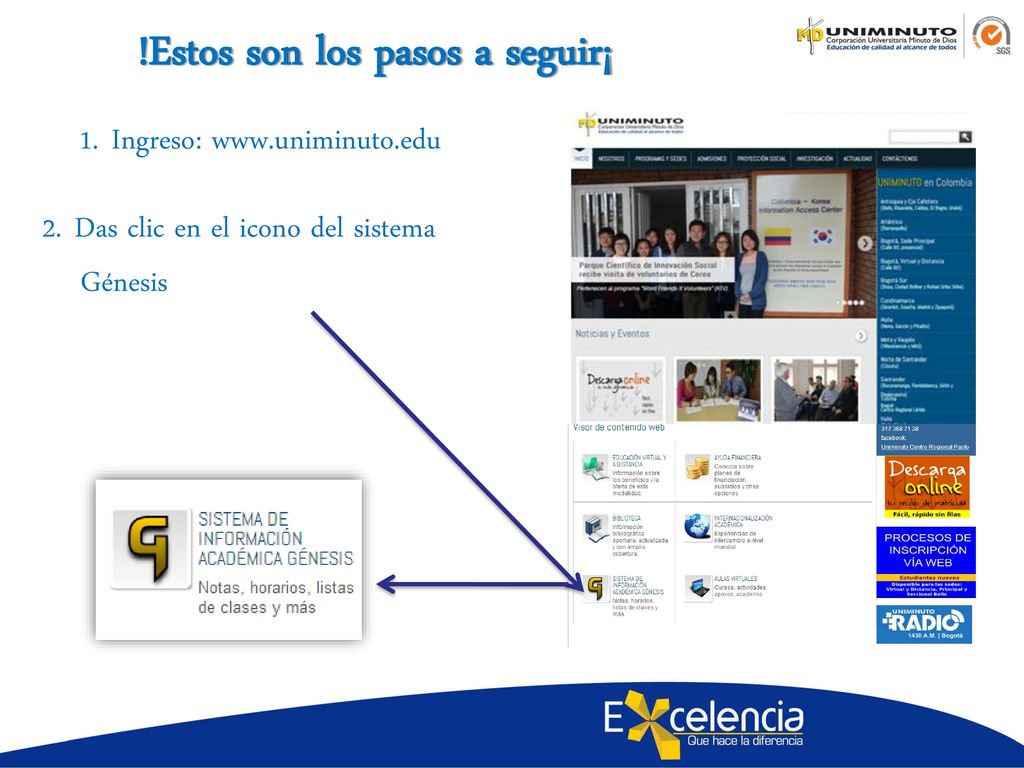Open the news thumbnail of three people at a table
This screenshot has width=1024, height=768.
coord(718,389)
